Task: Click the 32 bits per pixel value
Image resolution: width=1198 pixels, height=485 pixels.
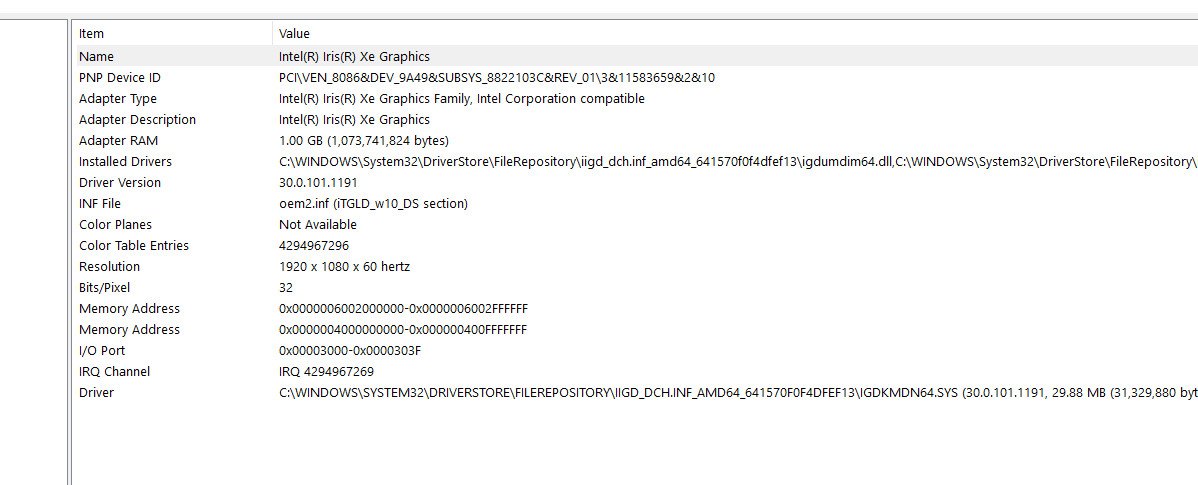Action: [286, 288]
